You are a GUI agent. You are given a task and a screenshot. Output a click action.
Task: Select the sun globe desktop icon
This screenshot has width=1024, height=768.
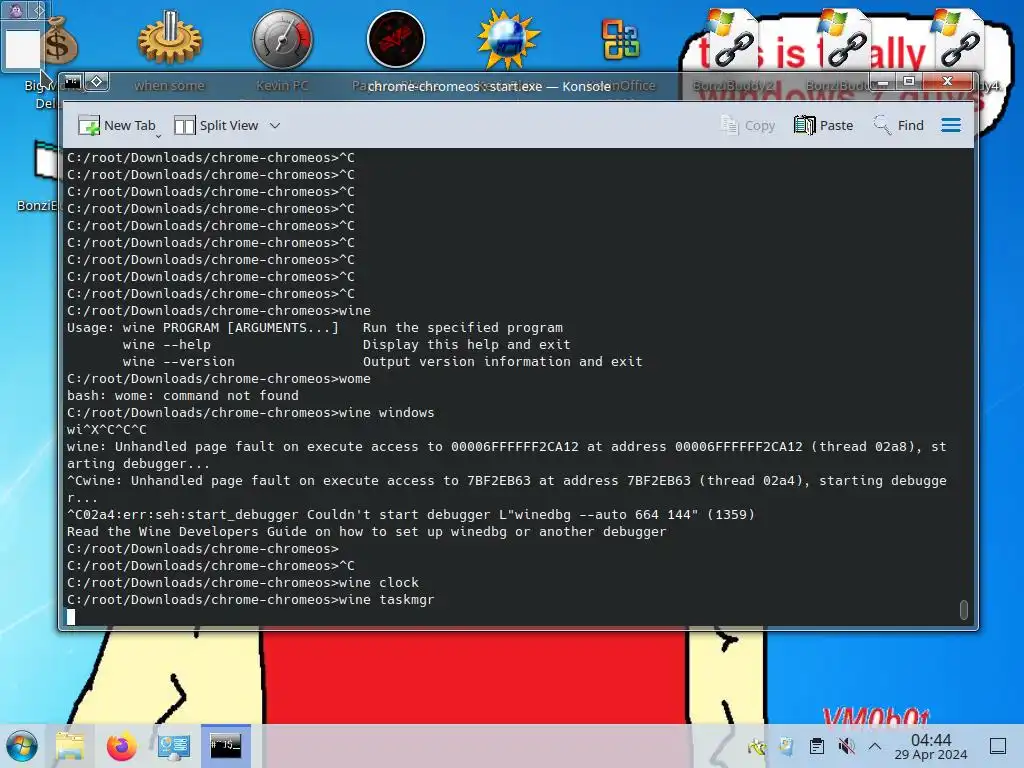[x=508, y=39]
